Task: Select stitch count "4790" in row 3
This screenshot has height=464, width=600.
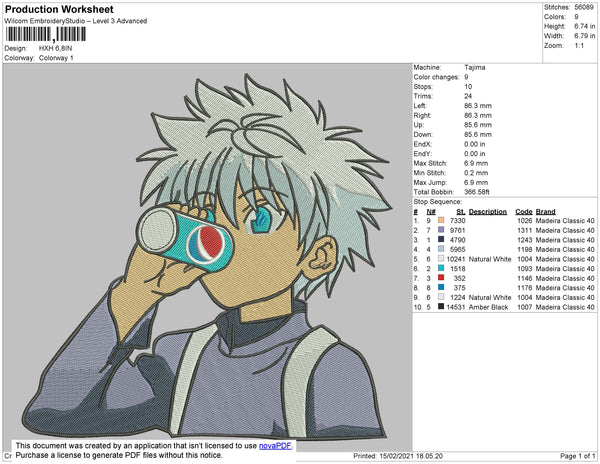Action: point(458,240)
